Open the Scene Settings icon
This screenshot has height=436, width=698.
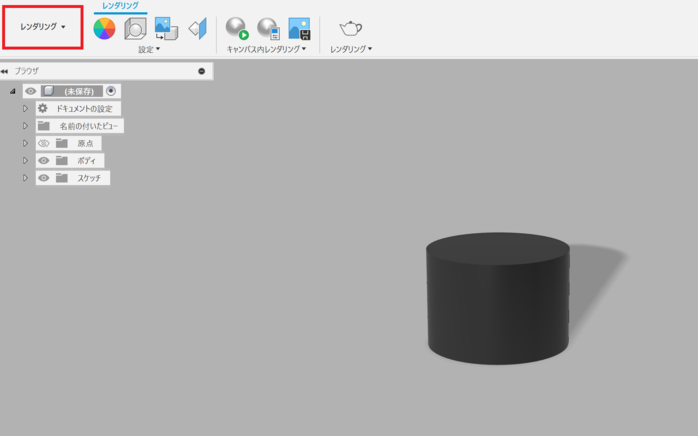click(x=135, y=29)
